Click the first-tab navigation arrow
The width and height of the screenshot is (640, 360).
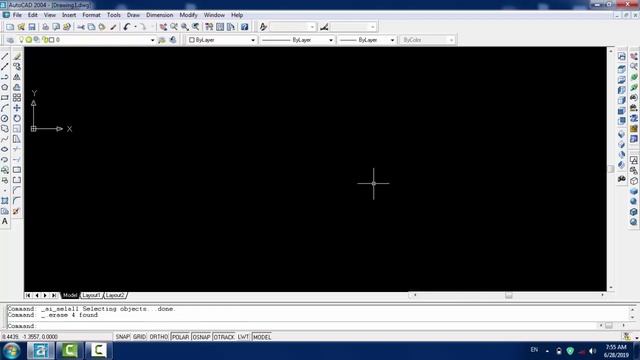point(28,295)
